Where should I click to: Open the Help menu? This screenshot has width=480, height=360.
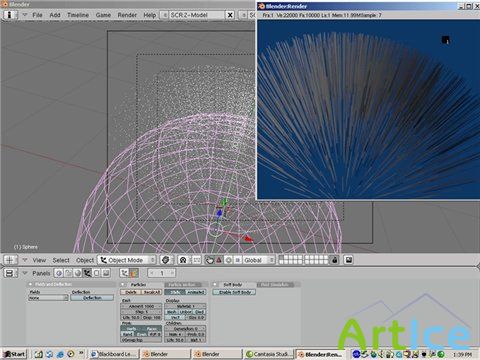(x=150, y=15)
